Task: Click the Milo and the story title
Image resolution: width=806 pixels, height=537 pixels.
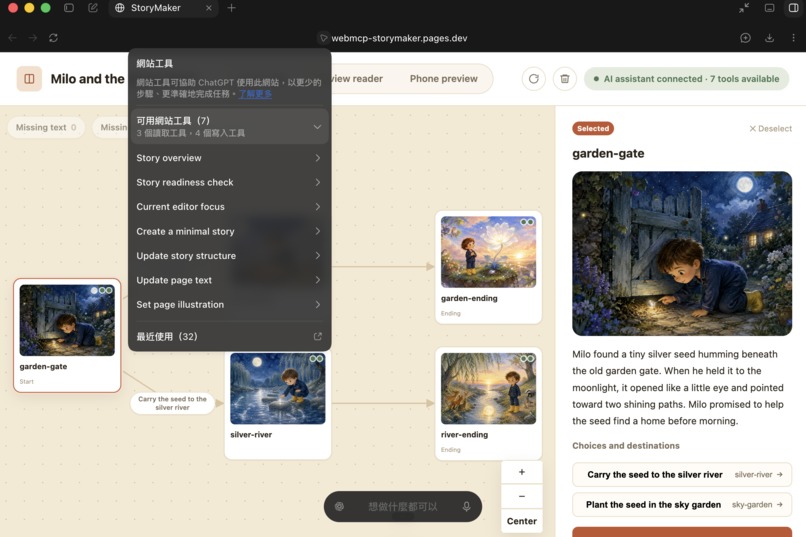Action: coord(87,79)
